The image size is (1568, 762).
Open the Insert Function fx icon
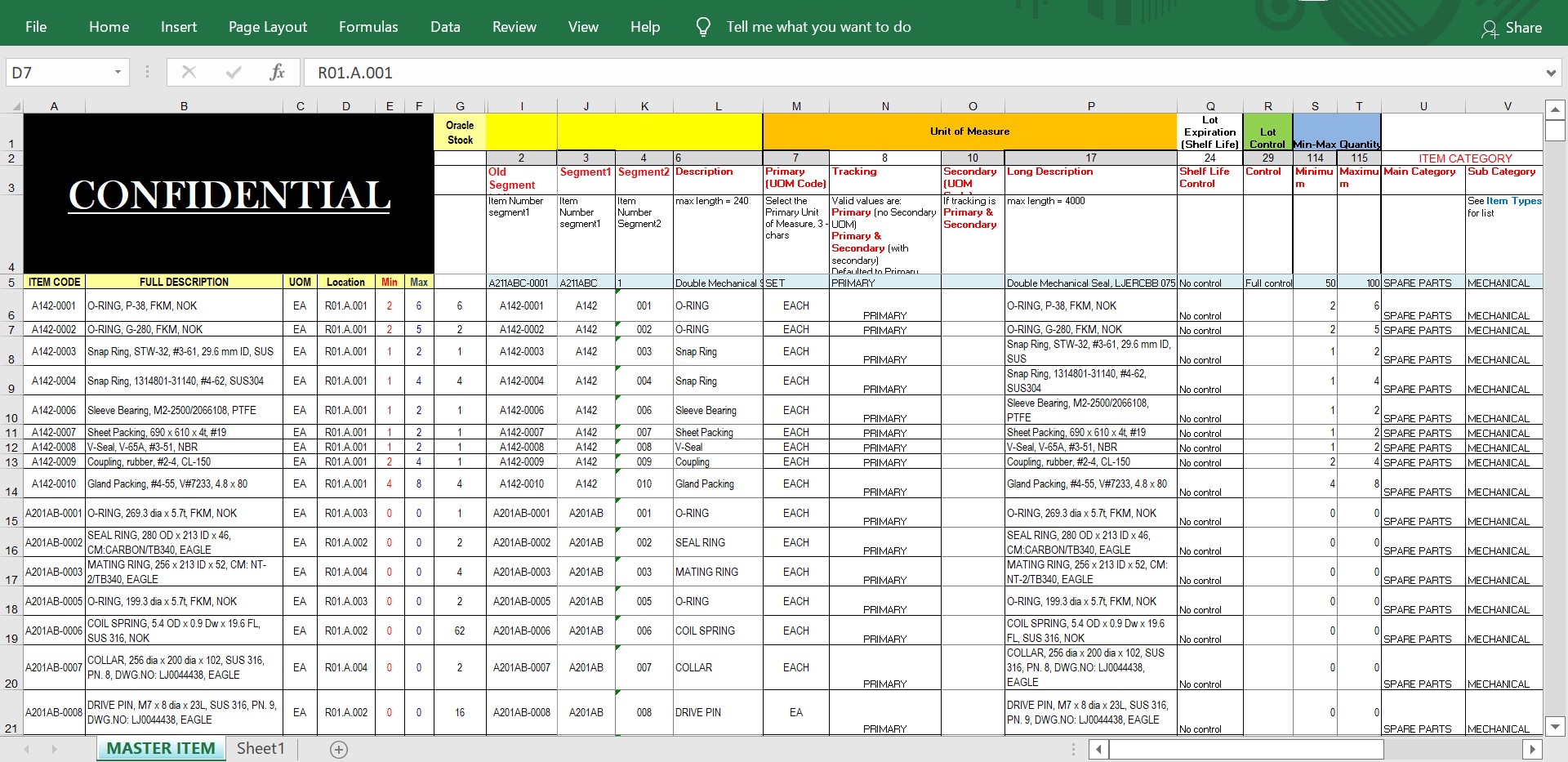(x=277, y=73)
